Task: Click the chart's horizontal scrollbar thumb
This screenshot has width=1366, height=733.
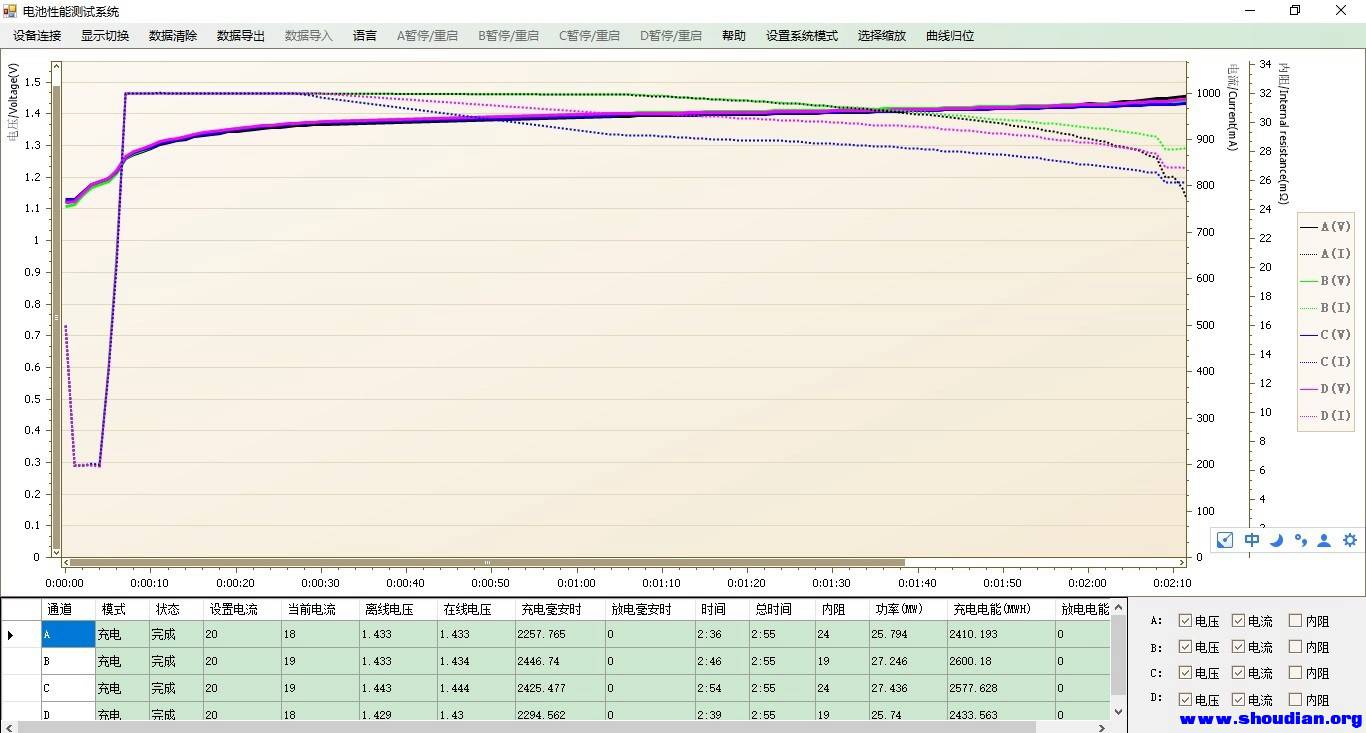Action: 487,562
